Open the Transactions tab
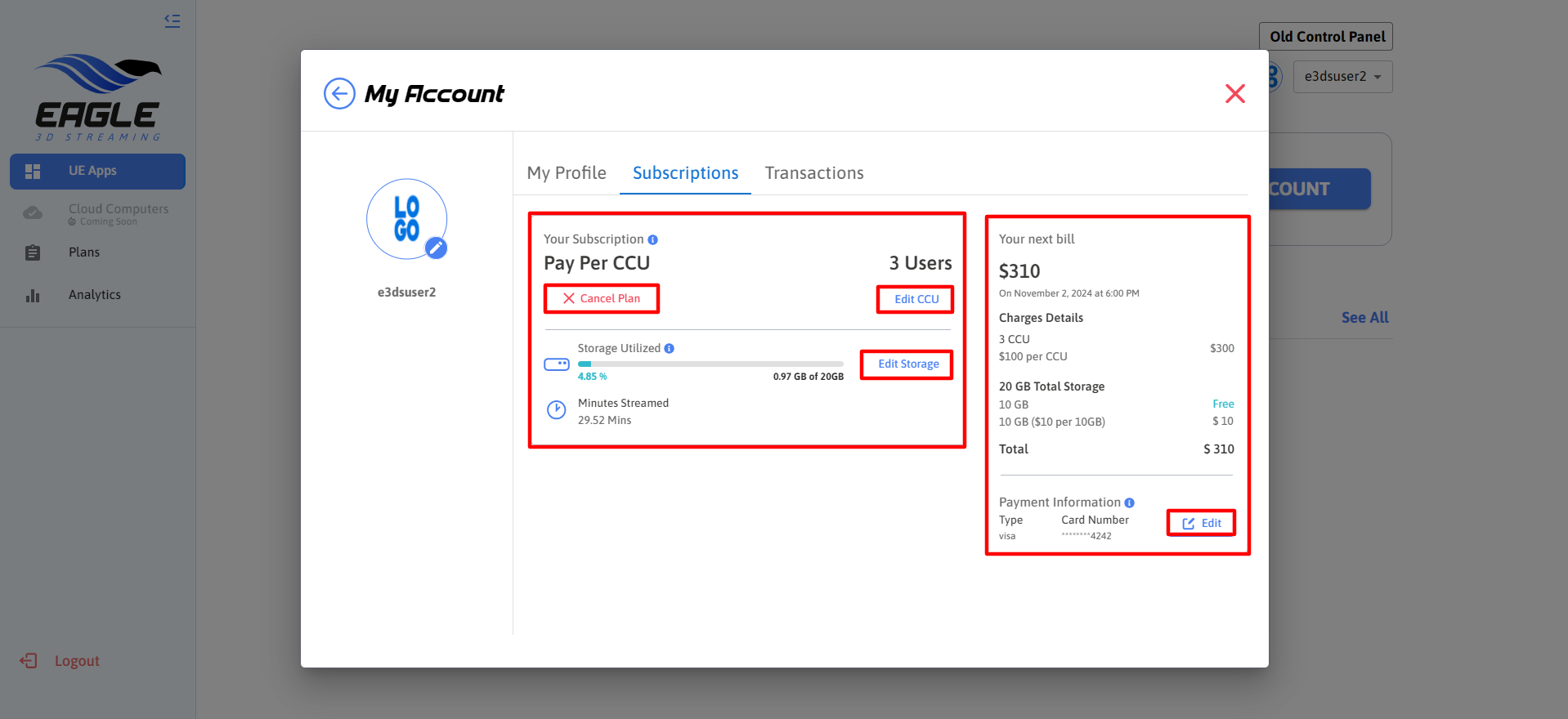 click(x=813, y=173)
